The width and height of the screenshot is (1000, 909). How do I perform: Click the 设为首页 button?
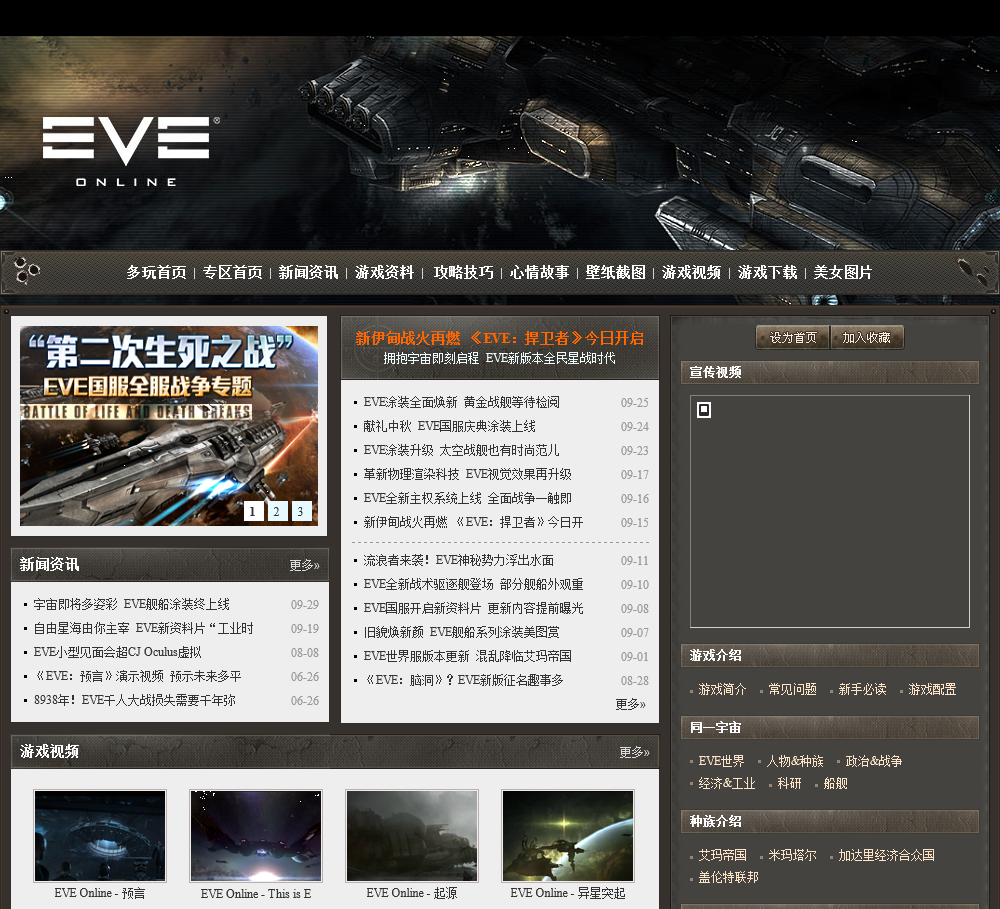click(x=793, y=337)
